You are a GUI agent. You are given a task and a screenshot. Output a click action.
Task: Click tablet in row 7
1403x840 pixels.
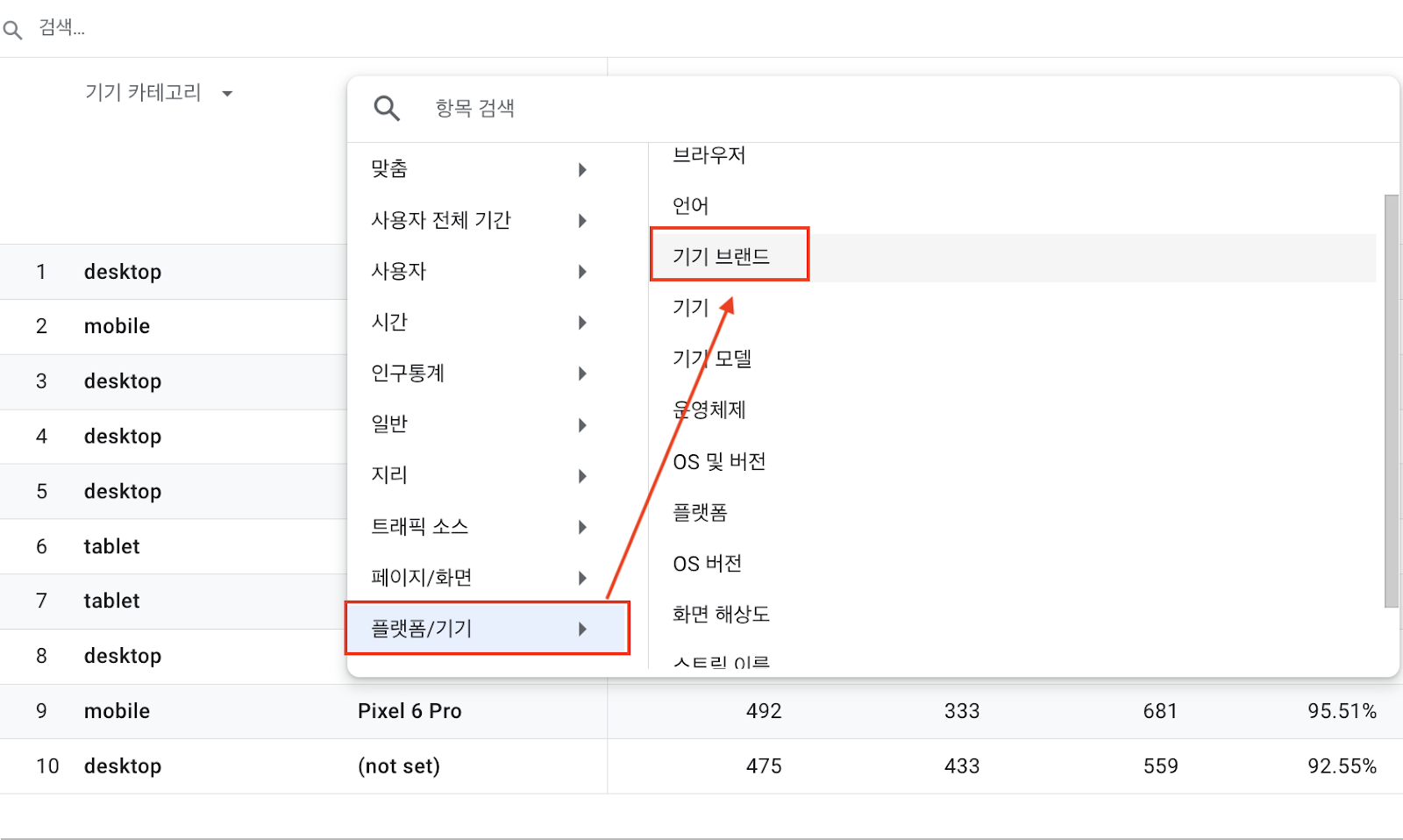pyautogui.click(x=111, y=601)
